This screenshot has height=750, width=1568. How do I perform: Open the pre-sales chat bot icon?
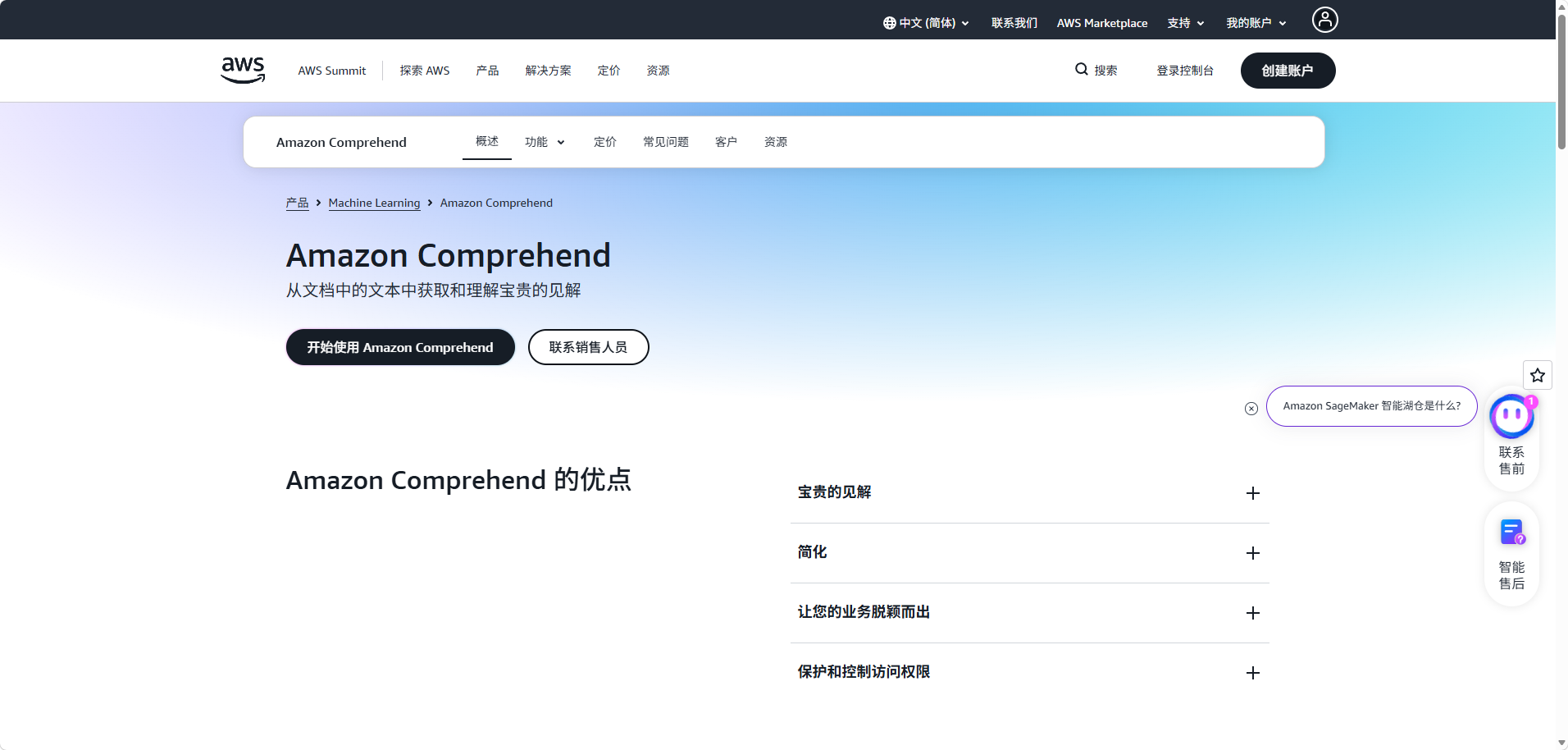tap(1511, 417)
